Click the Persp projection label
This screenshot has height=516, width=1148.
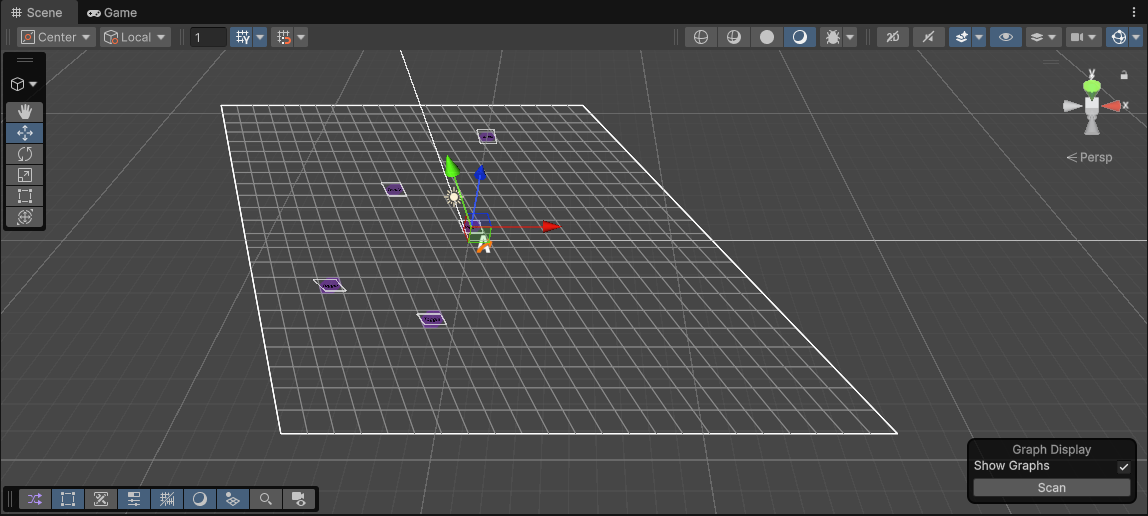(1090, 157)
